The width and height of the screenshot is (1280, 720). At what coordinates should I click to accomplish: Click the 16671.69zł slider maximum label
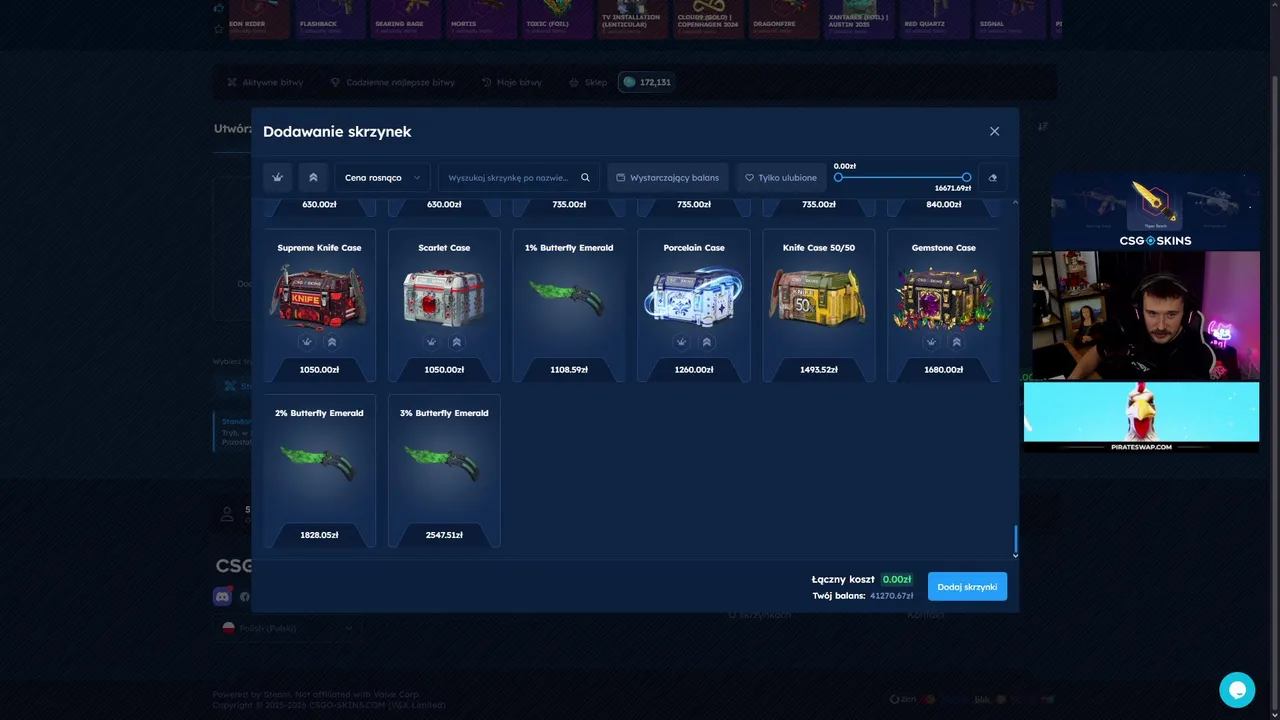[953, 188]
